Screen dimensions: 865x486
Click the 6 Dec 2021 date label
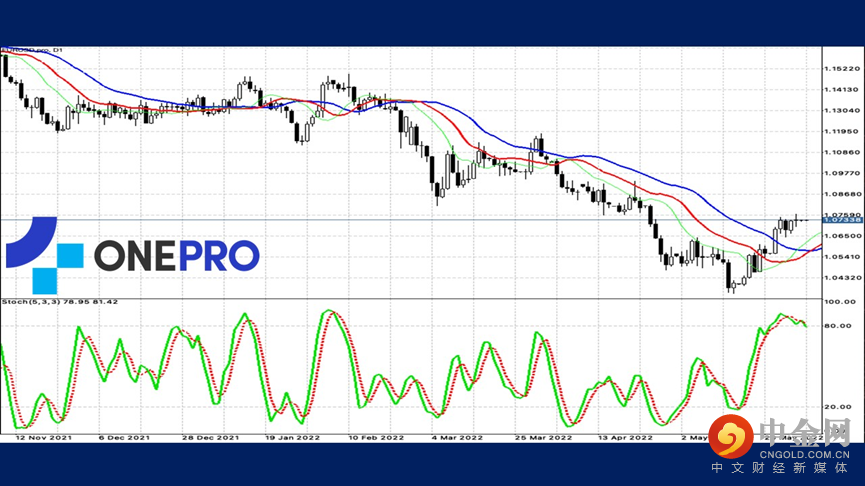click(124, 437)
